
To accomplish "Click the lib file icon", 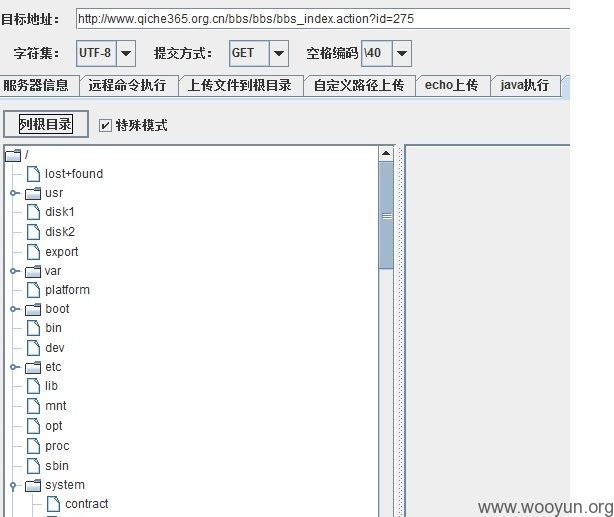I will [x=33, y=386].
